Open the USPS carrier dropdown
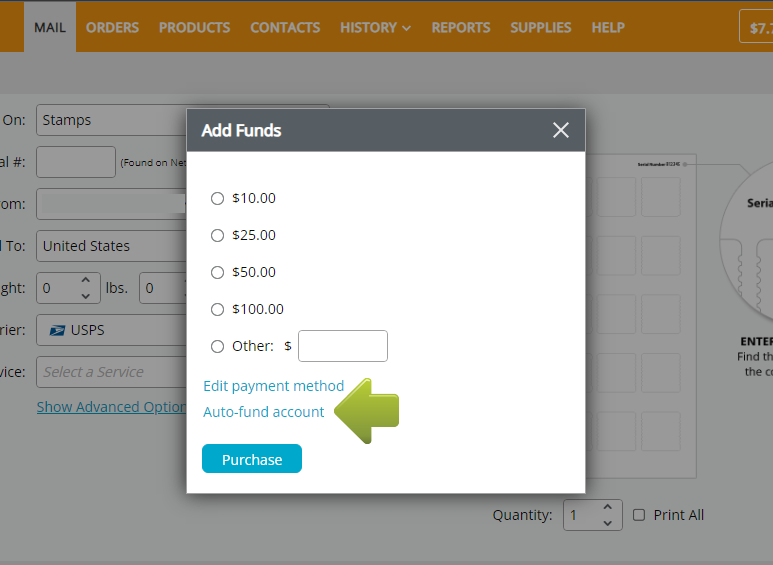 pos(111,330)
